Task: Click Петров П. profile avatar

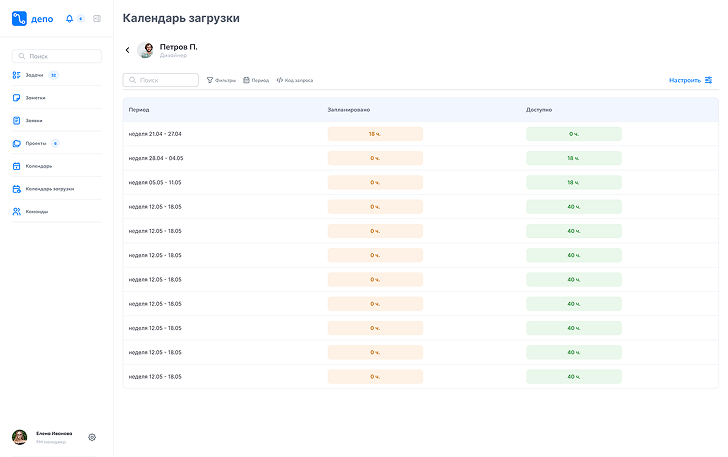Action: coord(146,50)
